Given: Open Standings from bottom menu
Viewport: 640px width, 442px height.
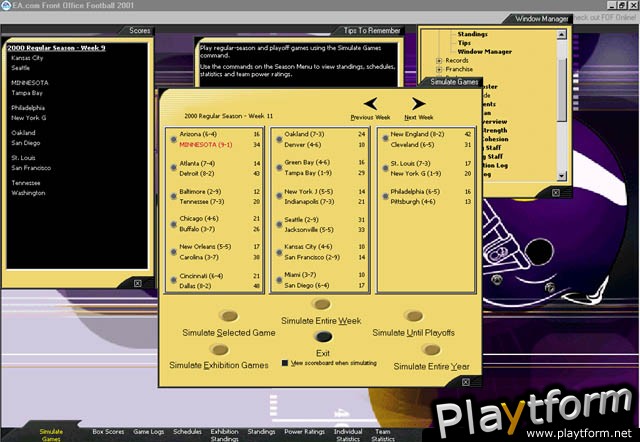Looking at the screenshot, I should click(261, 431).
